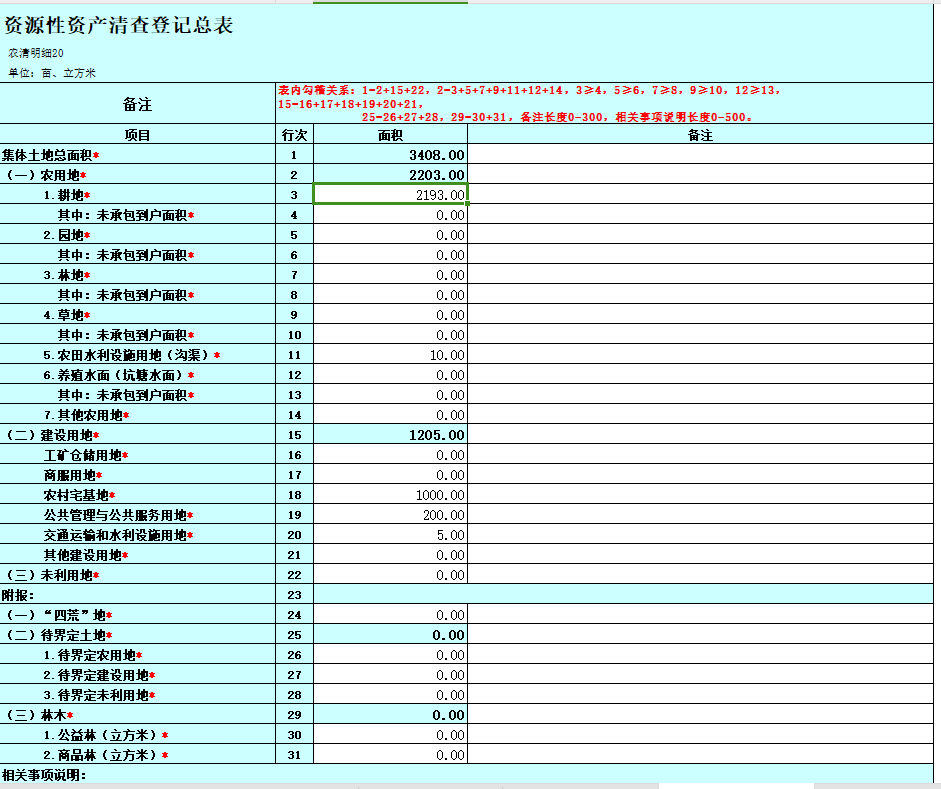Select area cell for （三）林木 row
The width and height of the screenshot is (941, 789).
click(x=390, y=715)
